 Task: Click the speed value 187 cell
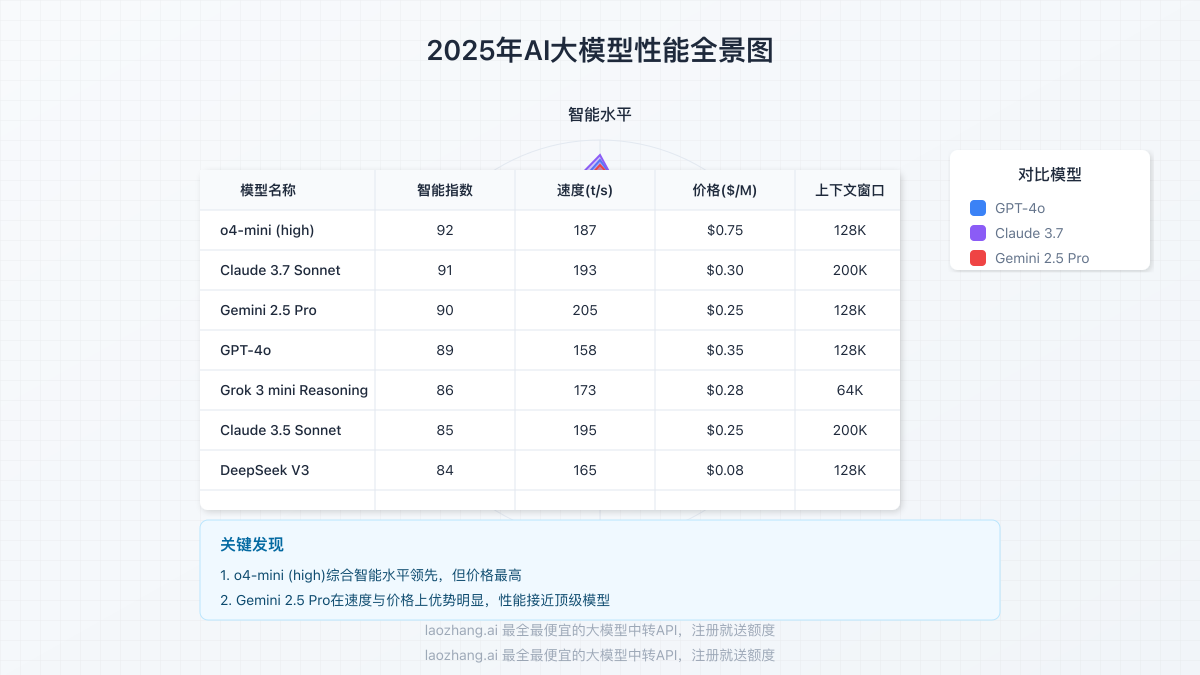585,230
